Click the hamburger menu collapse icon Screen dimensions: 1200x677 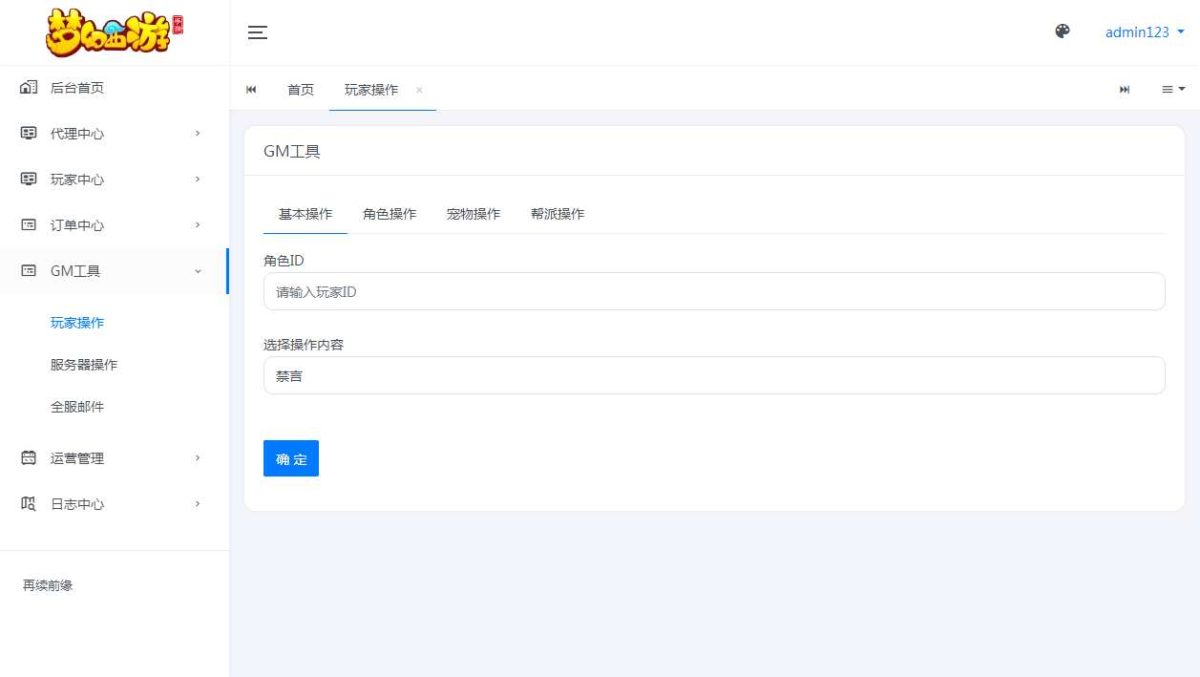[257, 33]
